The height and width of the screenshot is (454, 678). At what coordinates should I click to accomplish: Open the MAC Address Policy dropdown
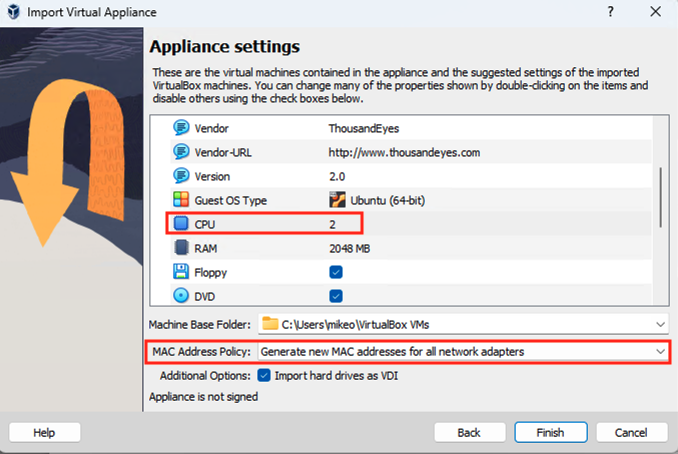[660, 351]
